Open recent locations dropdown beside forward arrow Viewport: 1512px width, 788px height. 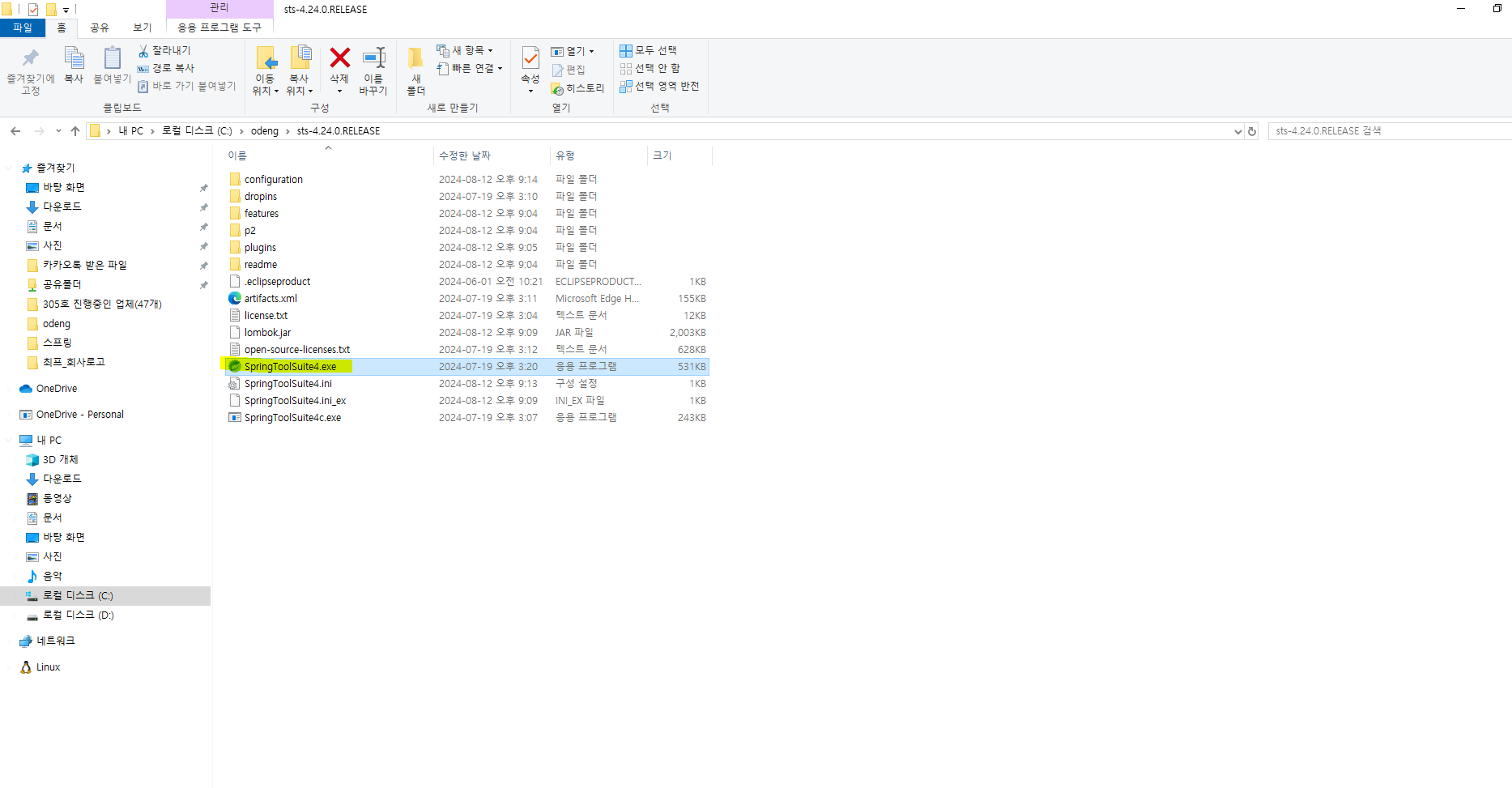[58, 131]
